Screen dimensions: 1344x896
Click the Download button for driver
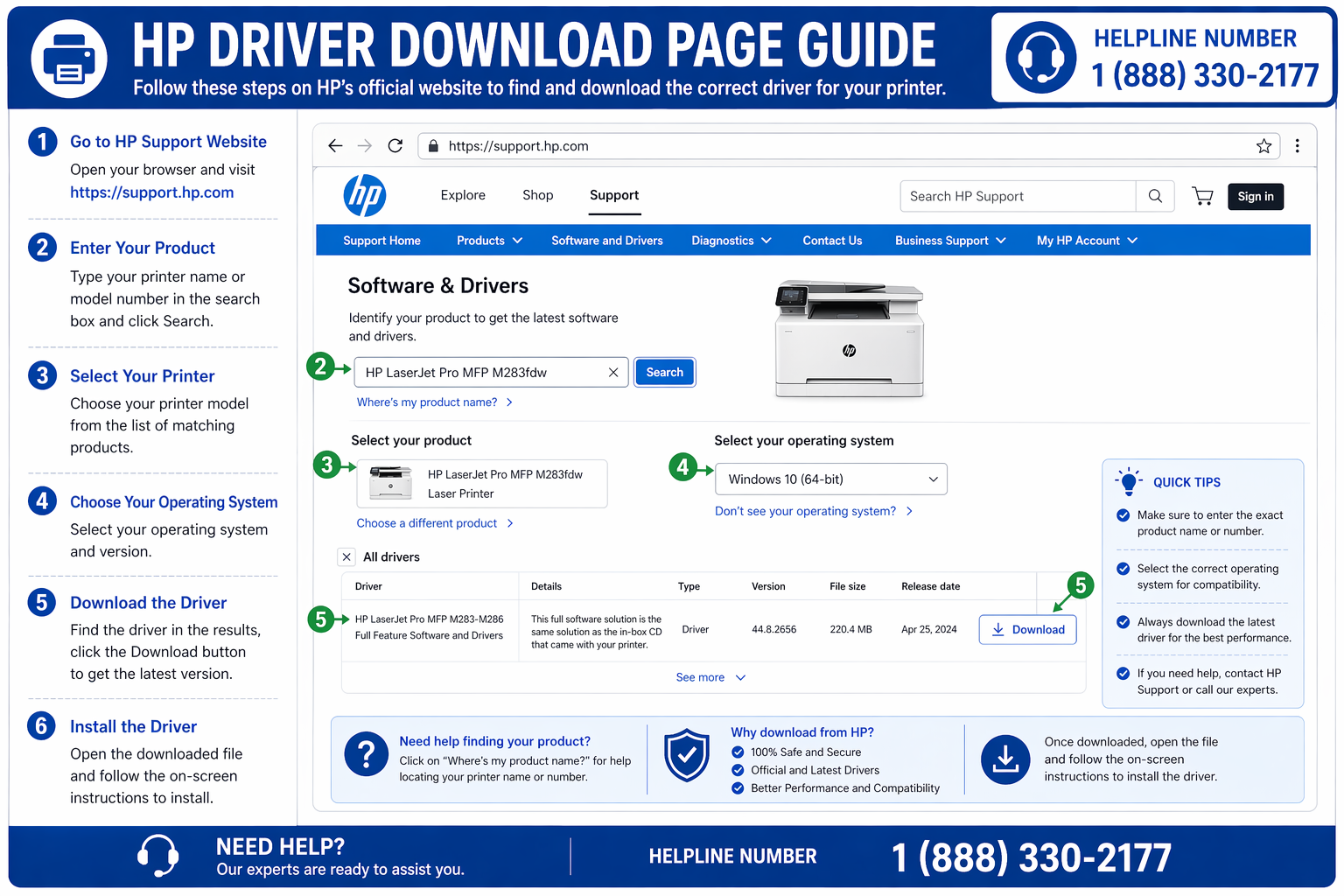(1028, 629)
